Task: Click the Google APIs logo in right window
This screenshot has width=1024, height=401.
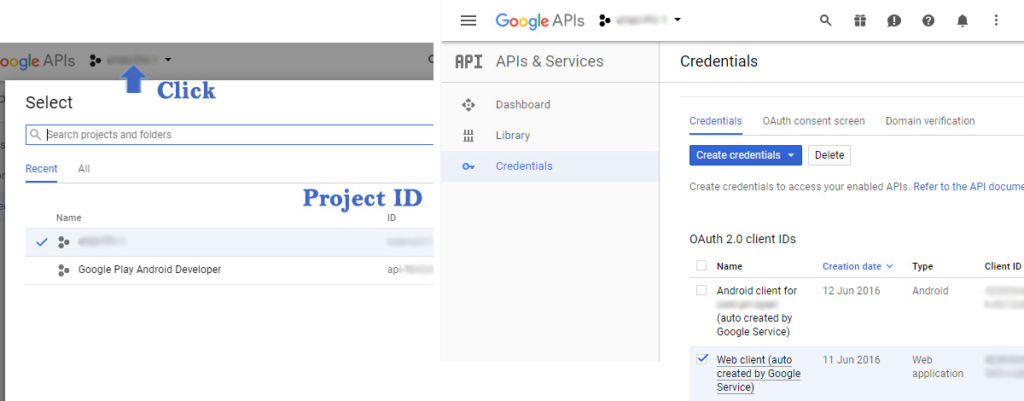Action: 539,20
